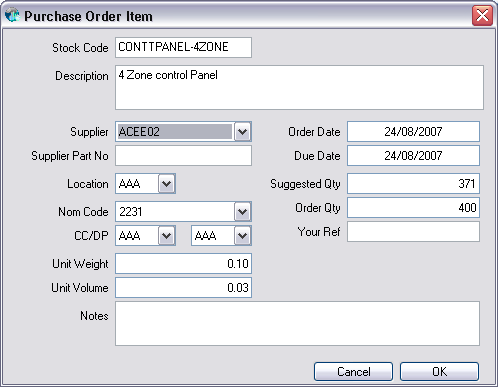Expand the first CC/DP dropdown arrow
This screenshot has width=498, height=387.
pos(166,236)
